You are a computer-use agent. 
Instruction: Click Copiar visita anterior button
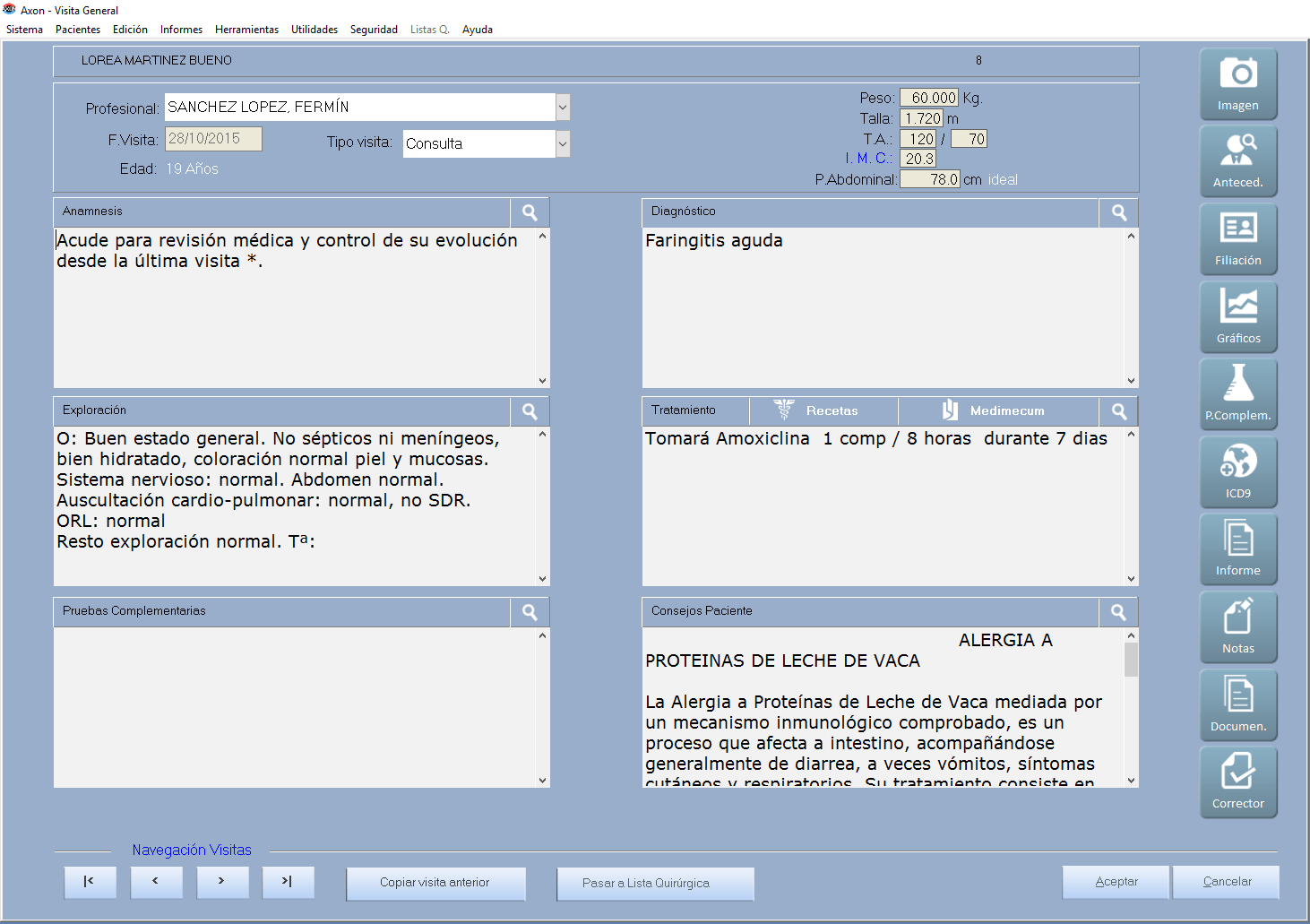435,883
